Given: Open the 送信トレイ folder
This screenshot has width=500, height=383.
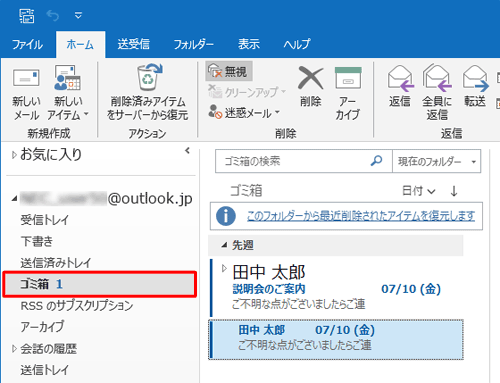Looking at the screenshot, I should tap(45, 370).
